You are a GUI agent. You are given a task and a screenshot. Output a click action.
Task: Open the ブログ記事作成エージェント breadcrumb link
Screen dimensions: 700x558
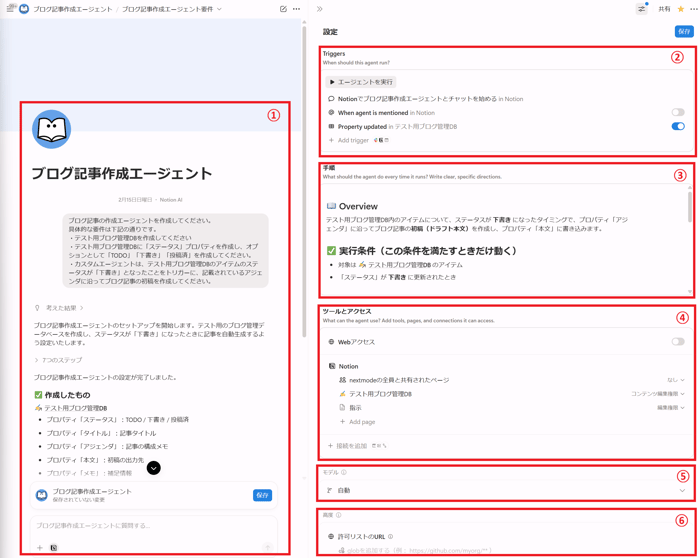72,9
